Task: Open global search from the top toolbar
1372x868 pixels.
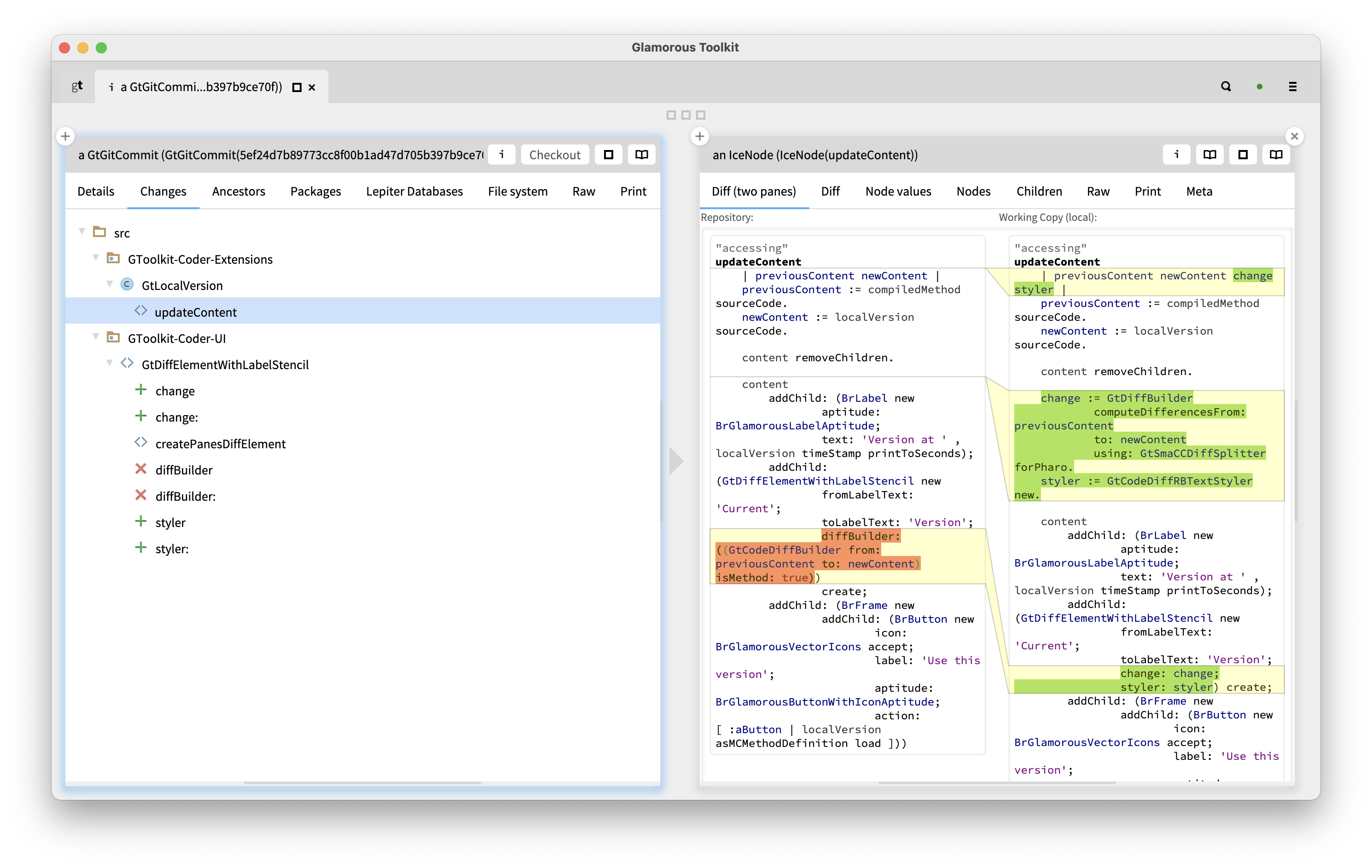Action: point(1226,86)
